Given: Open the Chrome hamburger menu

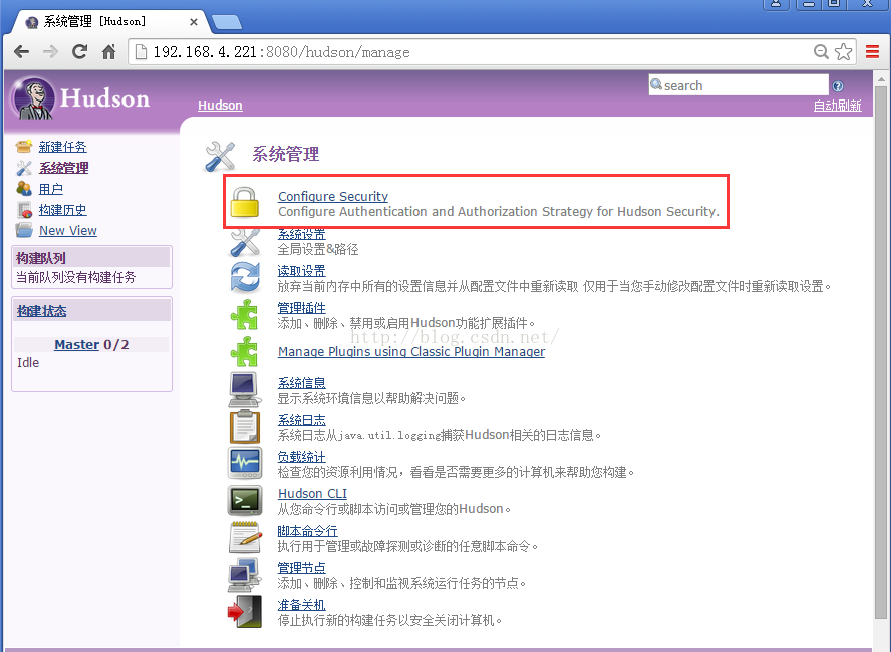Looking at the screenshot, I should click(872, 52).
